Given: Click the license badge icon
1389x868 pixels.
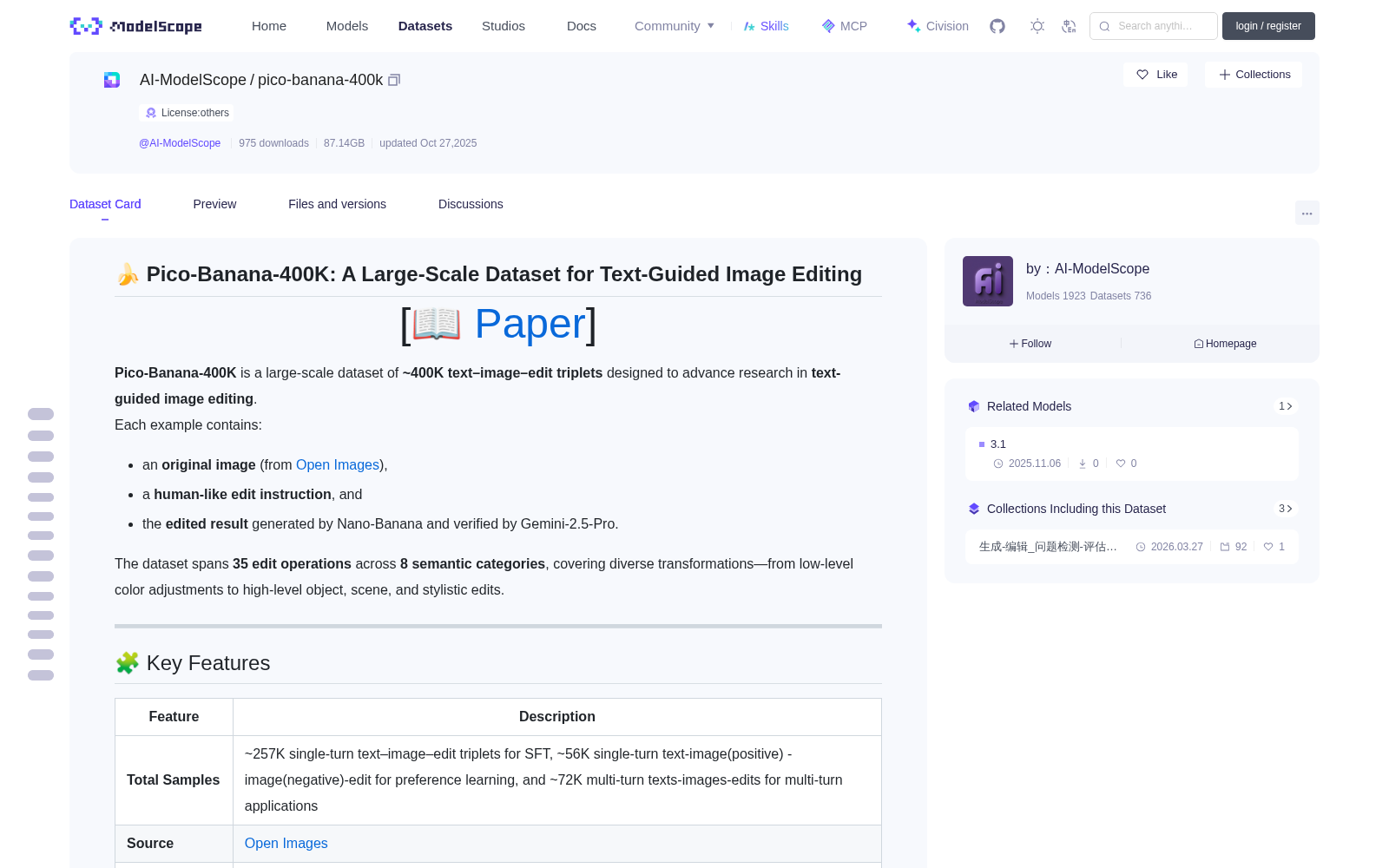Looking at the screenshot, I should tap(151, 113).
